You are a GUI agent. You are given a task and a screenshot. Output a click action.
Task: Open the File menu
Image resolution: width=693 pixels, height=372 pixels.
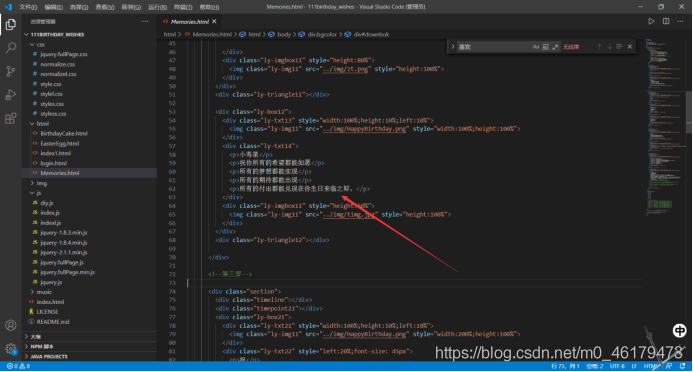28,7
